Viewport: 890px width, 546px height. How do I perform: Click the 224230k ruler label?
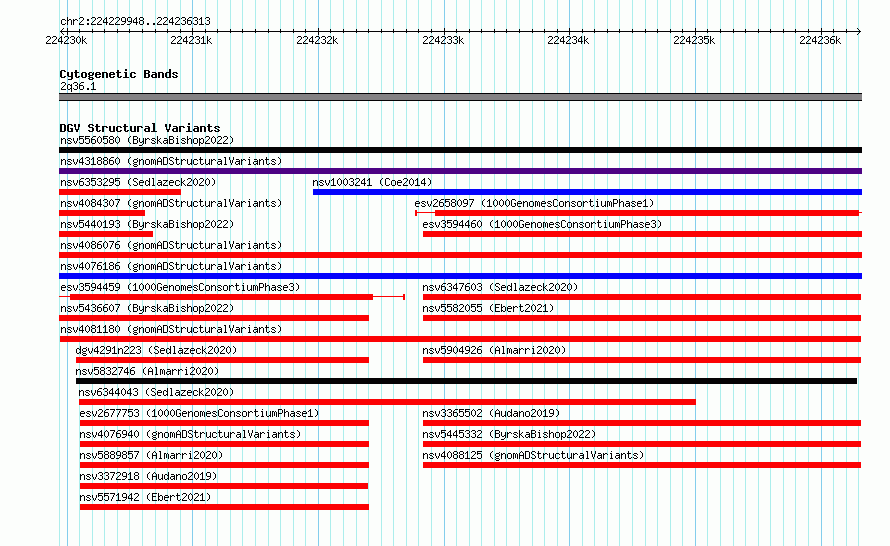click(66, 40)
